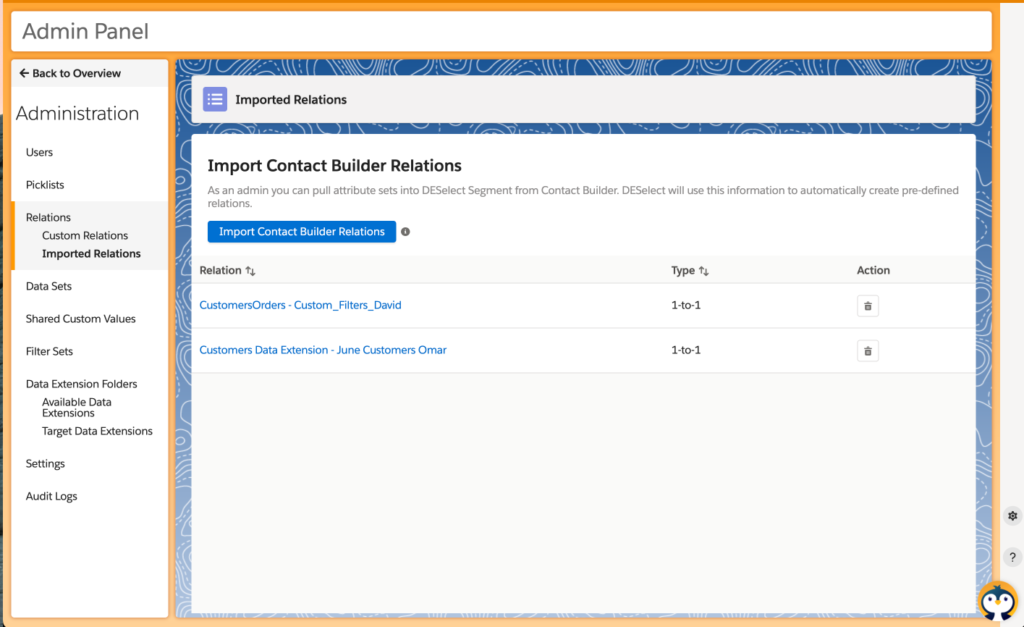The width and height of the screenshot is (1024, 627).
Task: Sort the table by Type column
Action: (704, 271)
